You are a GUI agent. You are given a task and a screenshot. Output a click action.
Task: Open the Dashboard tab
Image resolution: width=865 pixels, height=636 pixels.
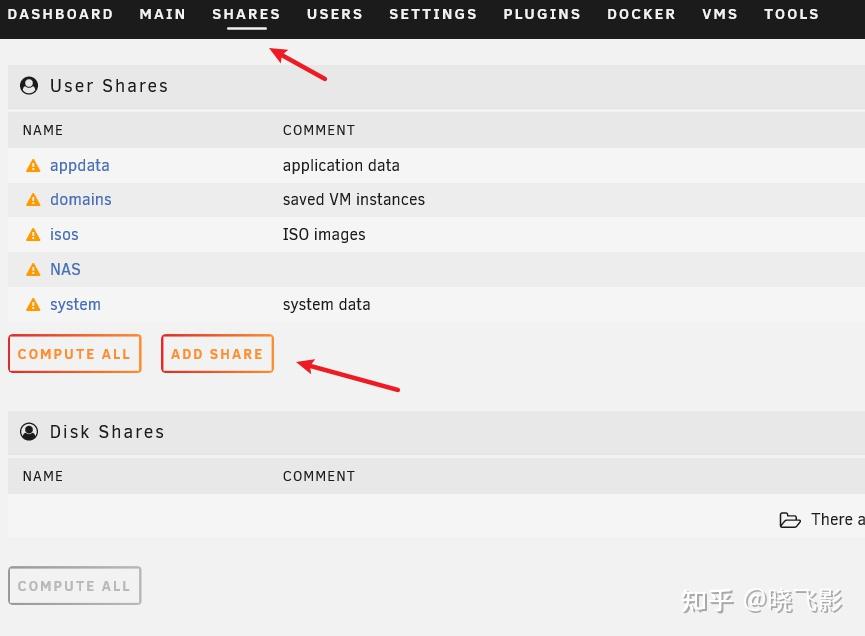(60, 14)
